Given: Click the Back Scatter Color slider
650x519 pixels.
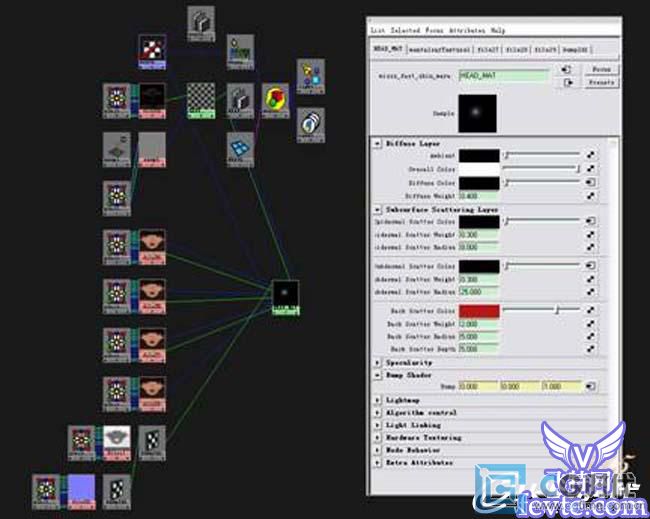Looking at the screenshot, I should [541, 310].
